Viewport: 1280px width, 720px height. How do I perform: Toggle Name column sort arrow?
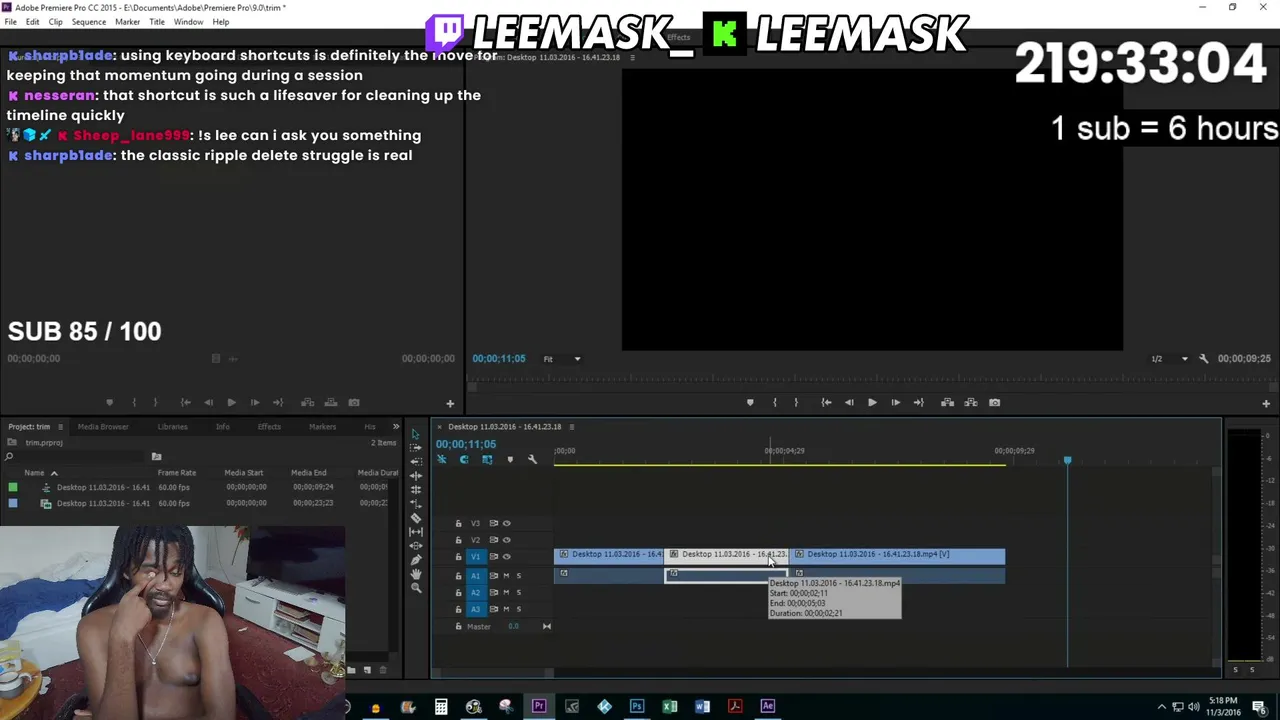[x=54, y=473]
